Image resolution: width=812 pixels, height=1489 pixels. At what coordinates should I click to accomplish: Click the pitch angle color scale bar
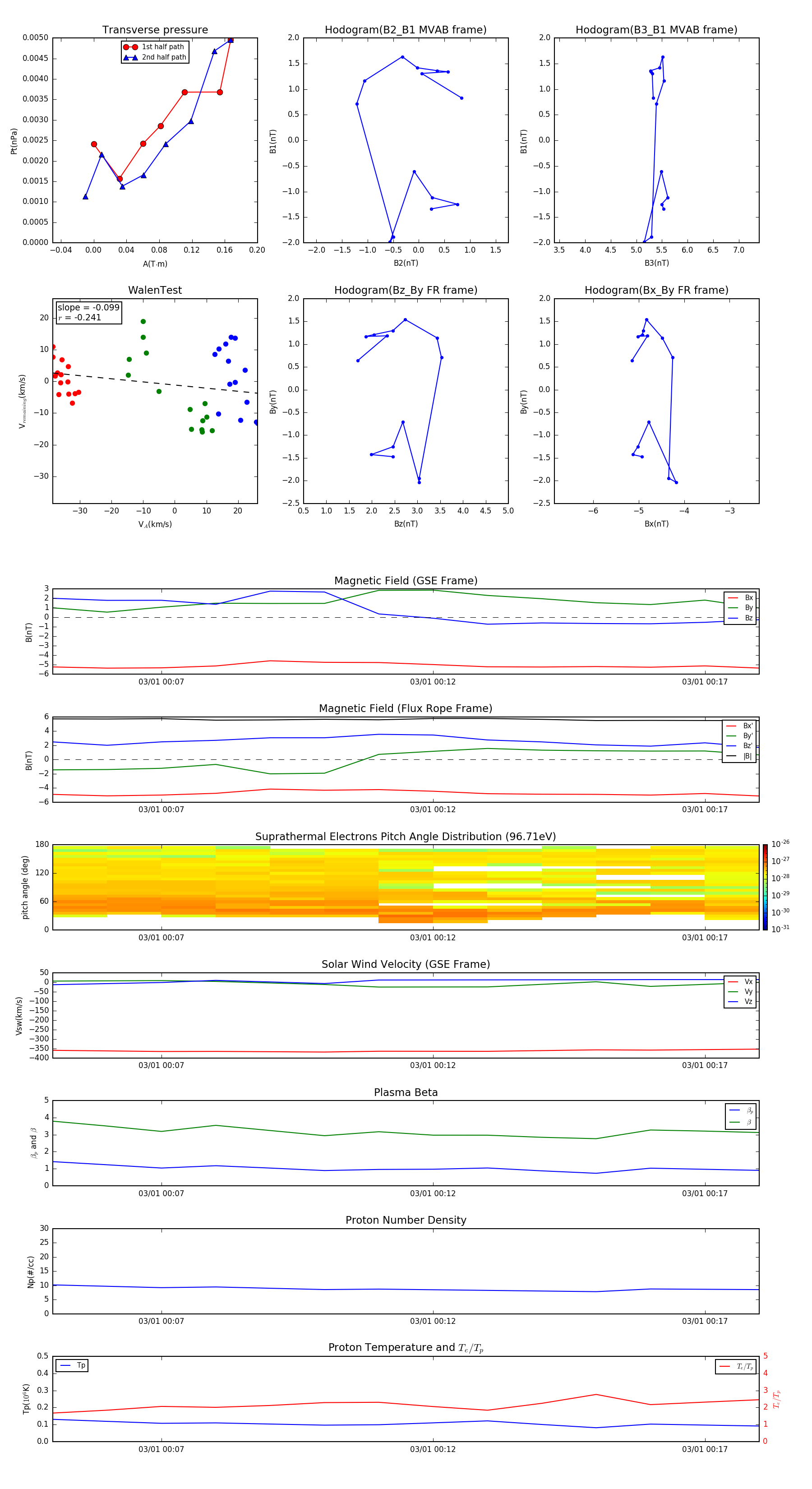765,887
